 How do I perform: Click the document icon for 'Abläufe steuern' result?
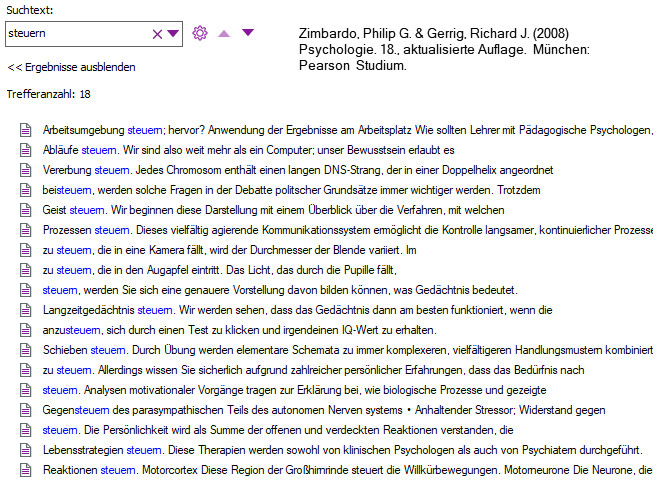(26, 150)
